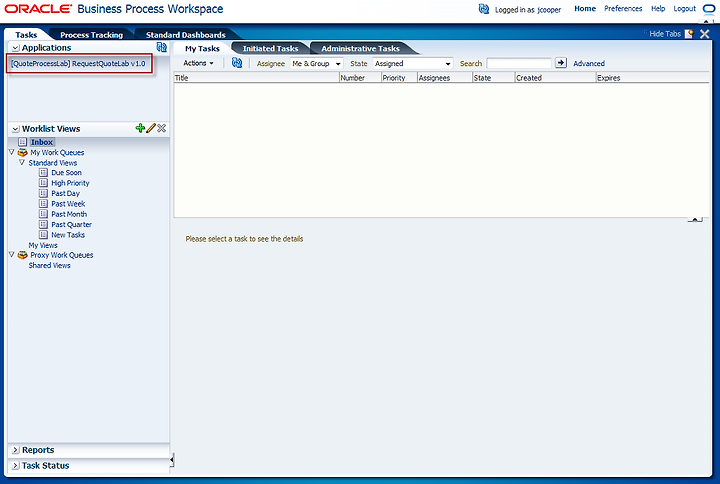Click the Past Week view icon
The width and height of the screenshot is (720, 484).
pos(43,203)
